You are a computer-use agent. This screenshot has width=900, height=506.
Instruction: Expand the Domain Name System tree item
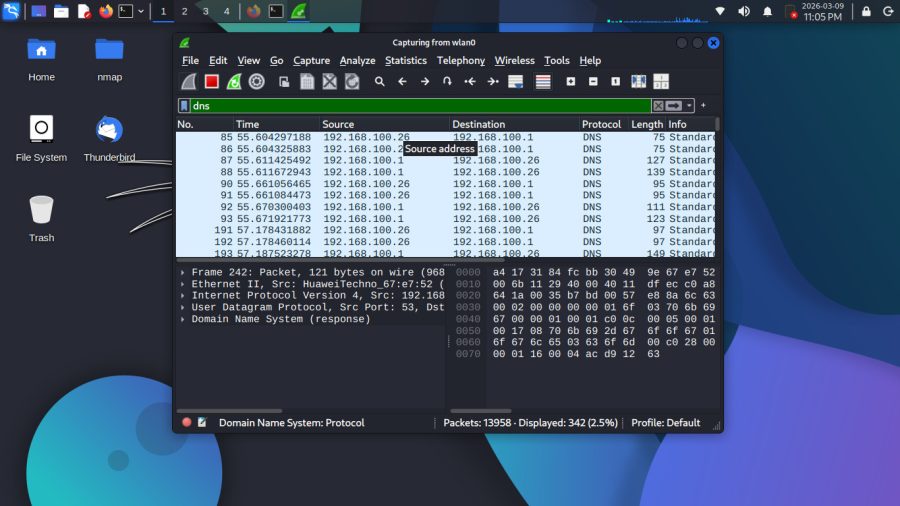coord(182,319)
